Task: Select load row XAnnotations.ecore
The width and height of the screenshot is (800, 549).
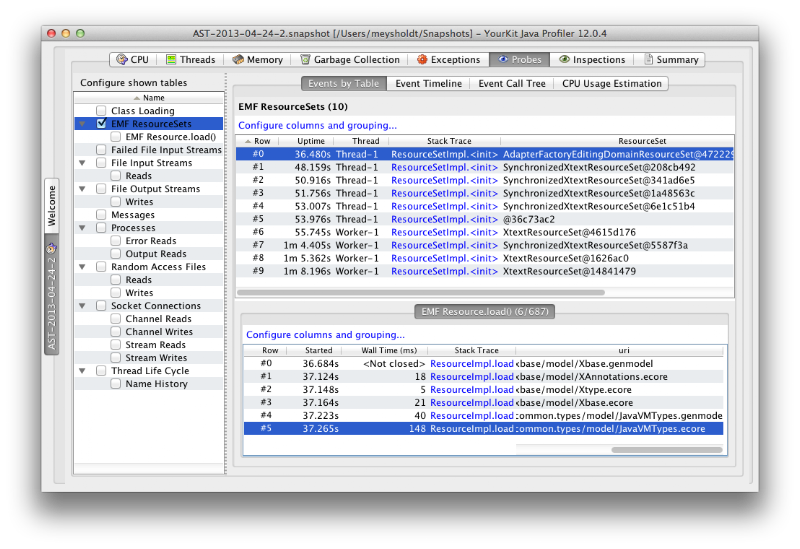Action: 483,377
